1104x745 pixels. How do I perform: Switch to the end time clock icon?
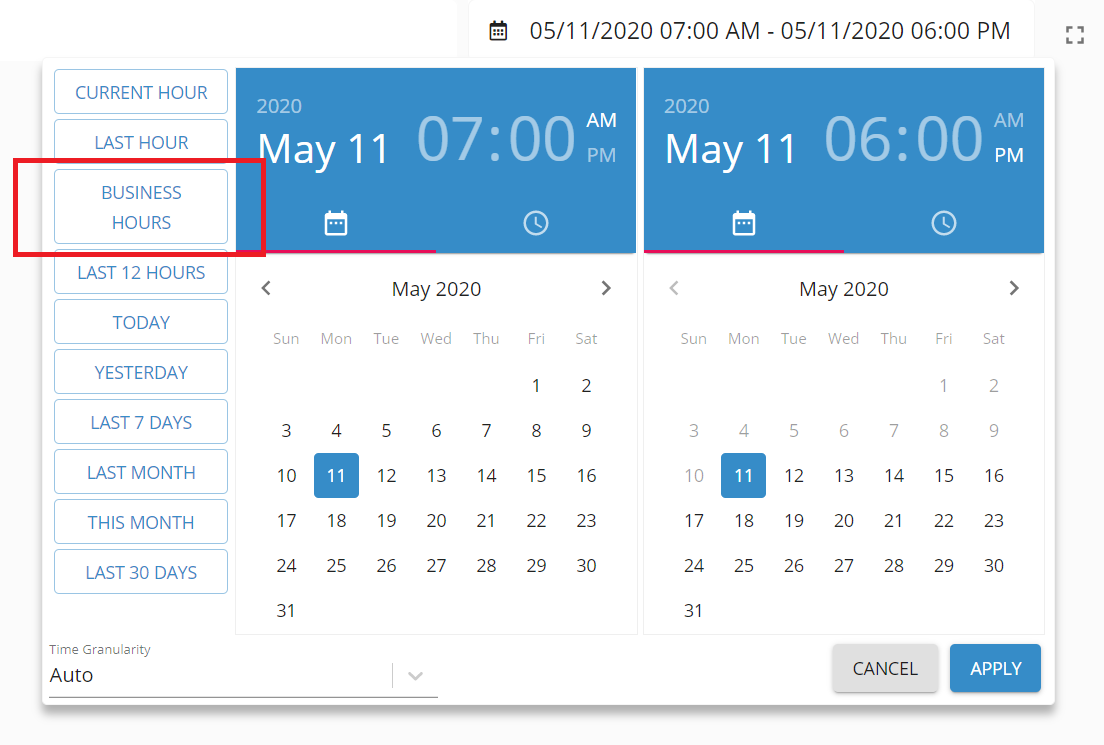944,223
